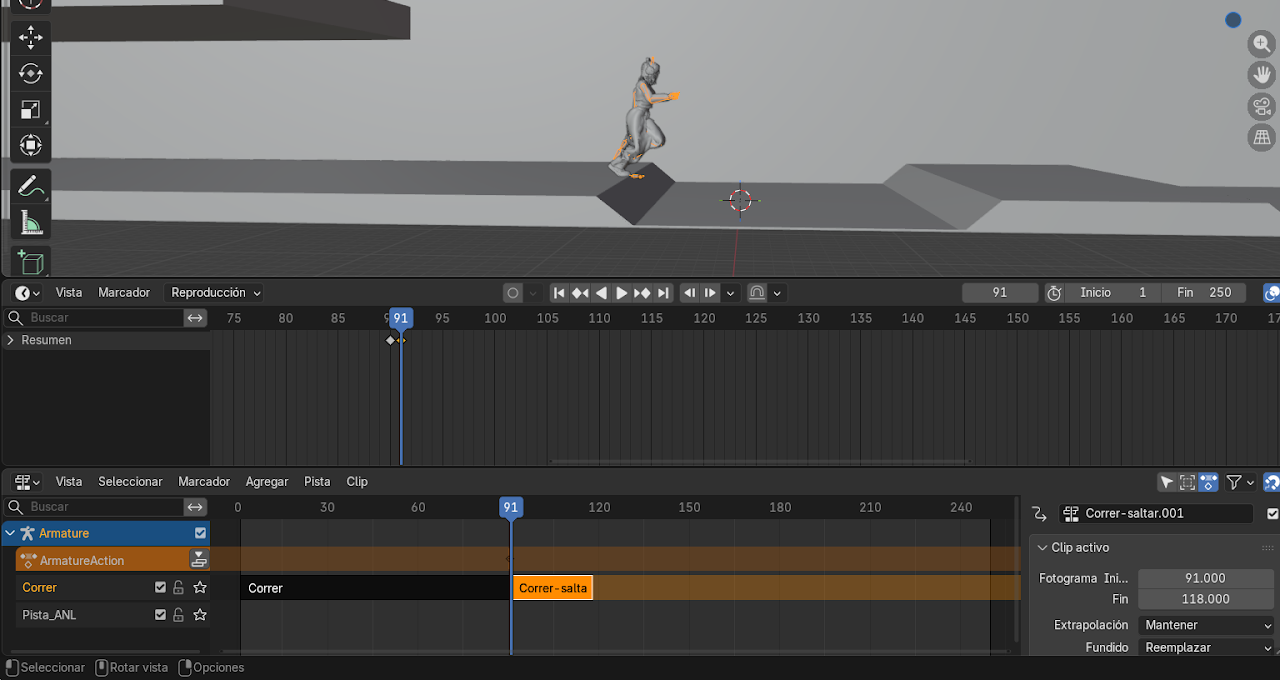The image size is (1280, 680).
Task: Select the Correr-salta strip
Action: click(553, 588)
